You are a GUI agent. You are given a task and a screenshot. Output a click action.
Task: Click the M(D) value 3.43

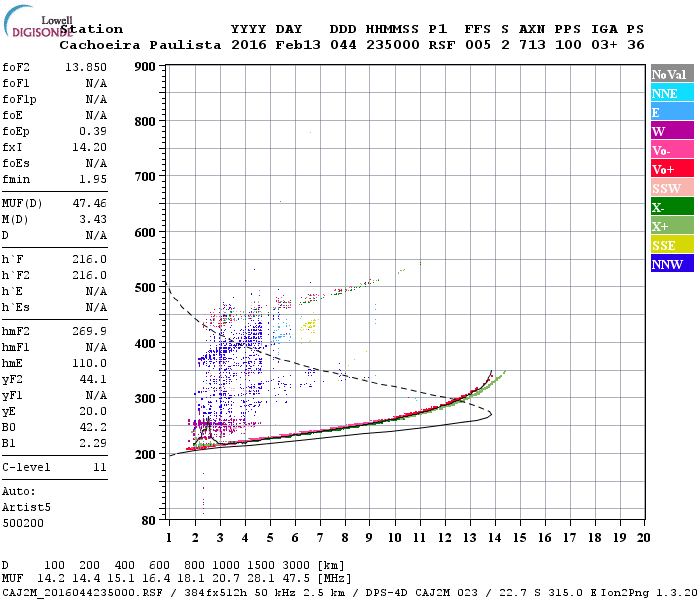(x=93, y=219)
